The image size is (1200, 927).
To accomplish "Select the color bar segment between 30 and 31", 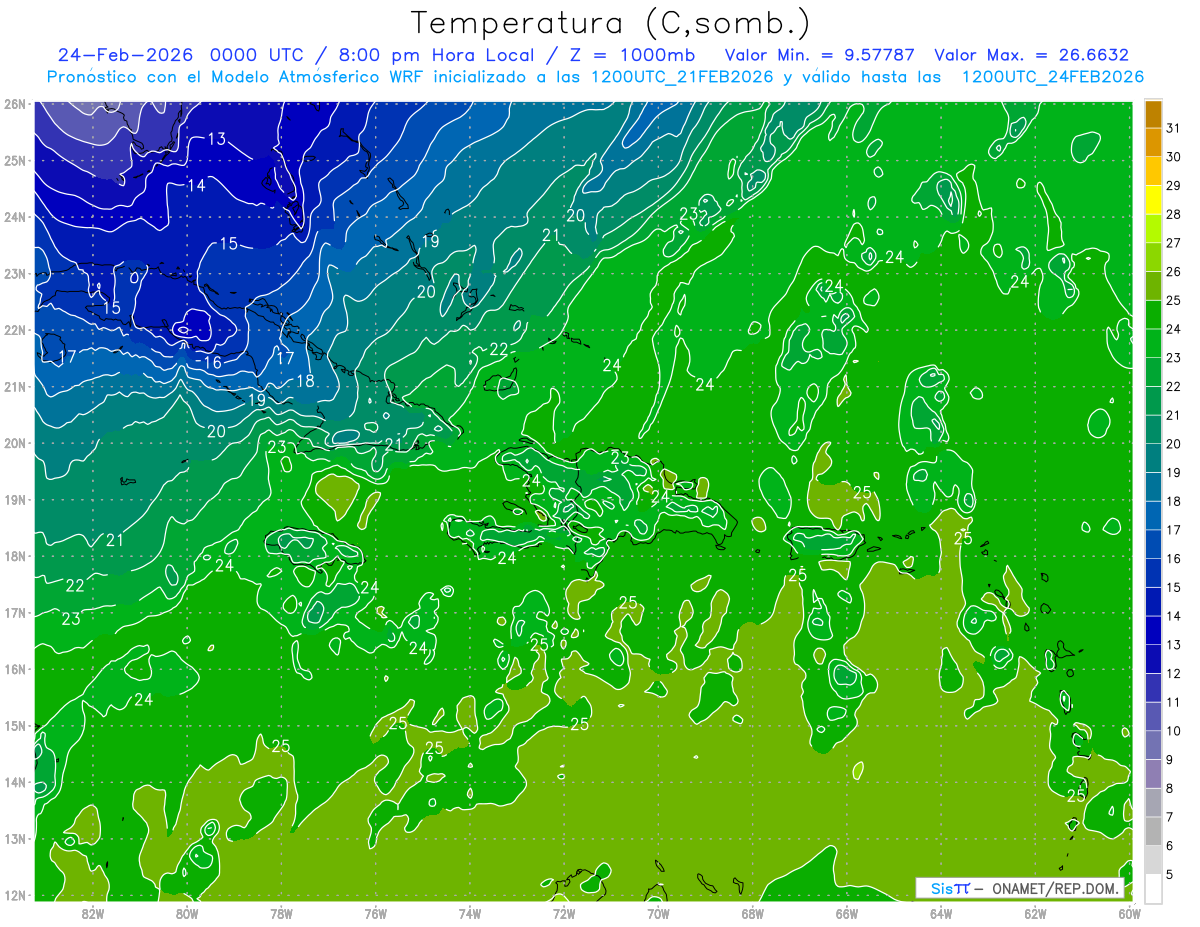I will (x=1153, y=143).
